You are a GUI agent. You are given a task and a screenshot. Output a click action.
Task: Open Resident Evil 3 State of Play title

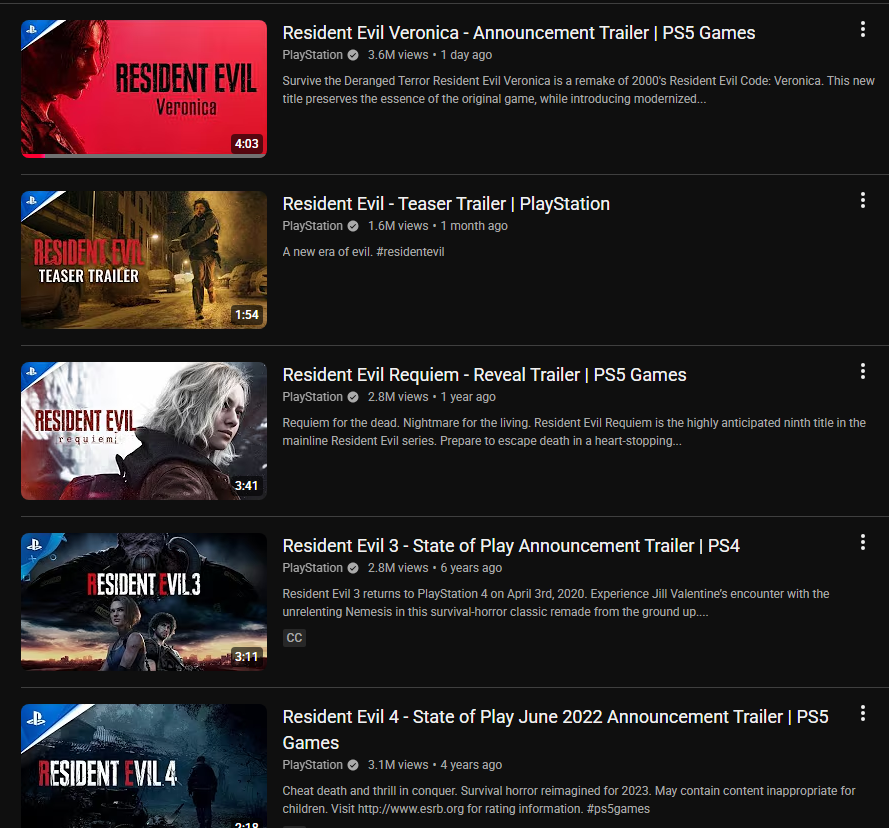coord(511,546)
